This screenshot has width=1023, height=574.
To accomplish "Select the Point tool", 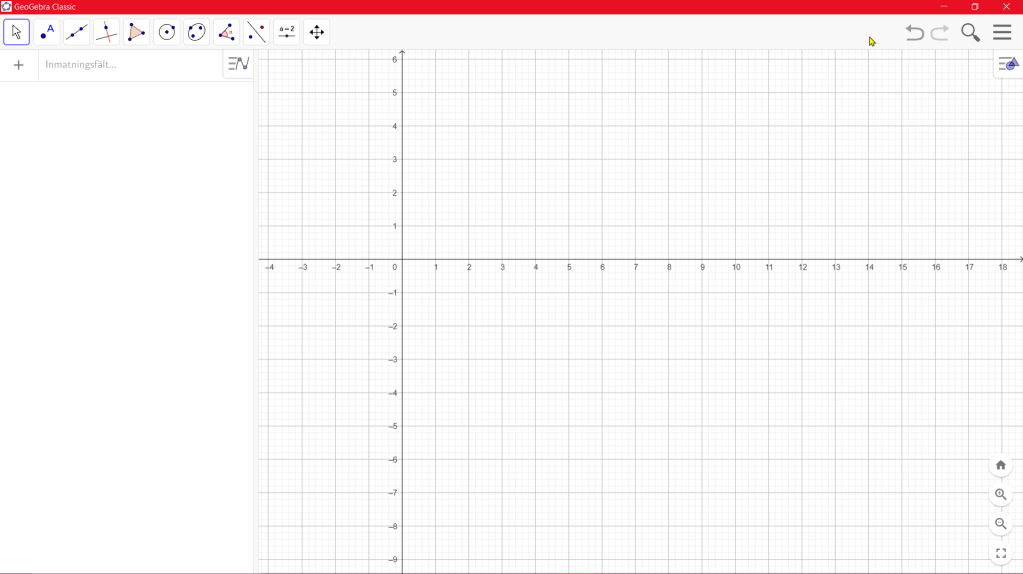I will [47, 32].
